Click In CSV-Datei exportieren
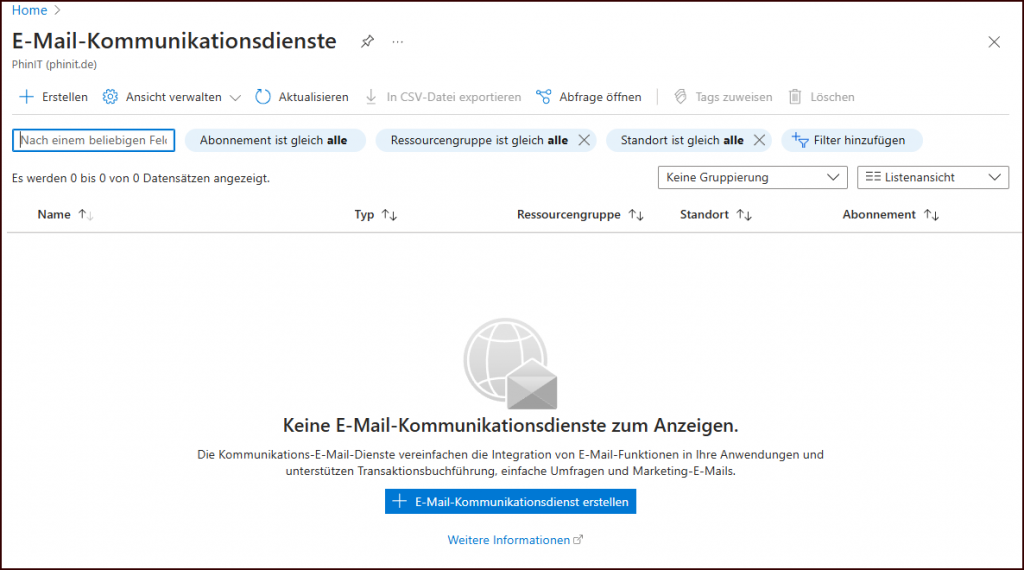The height and width of the screenshot is (570, 1024). (443, 97)
